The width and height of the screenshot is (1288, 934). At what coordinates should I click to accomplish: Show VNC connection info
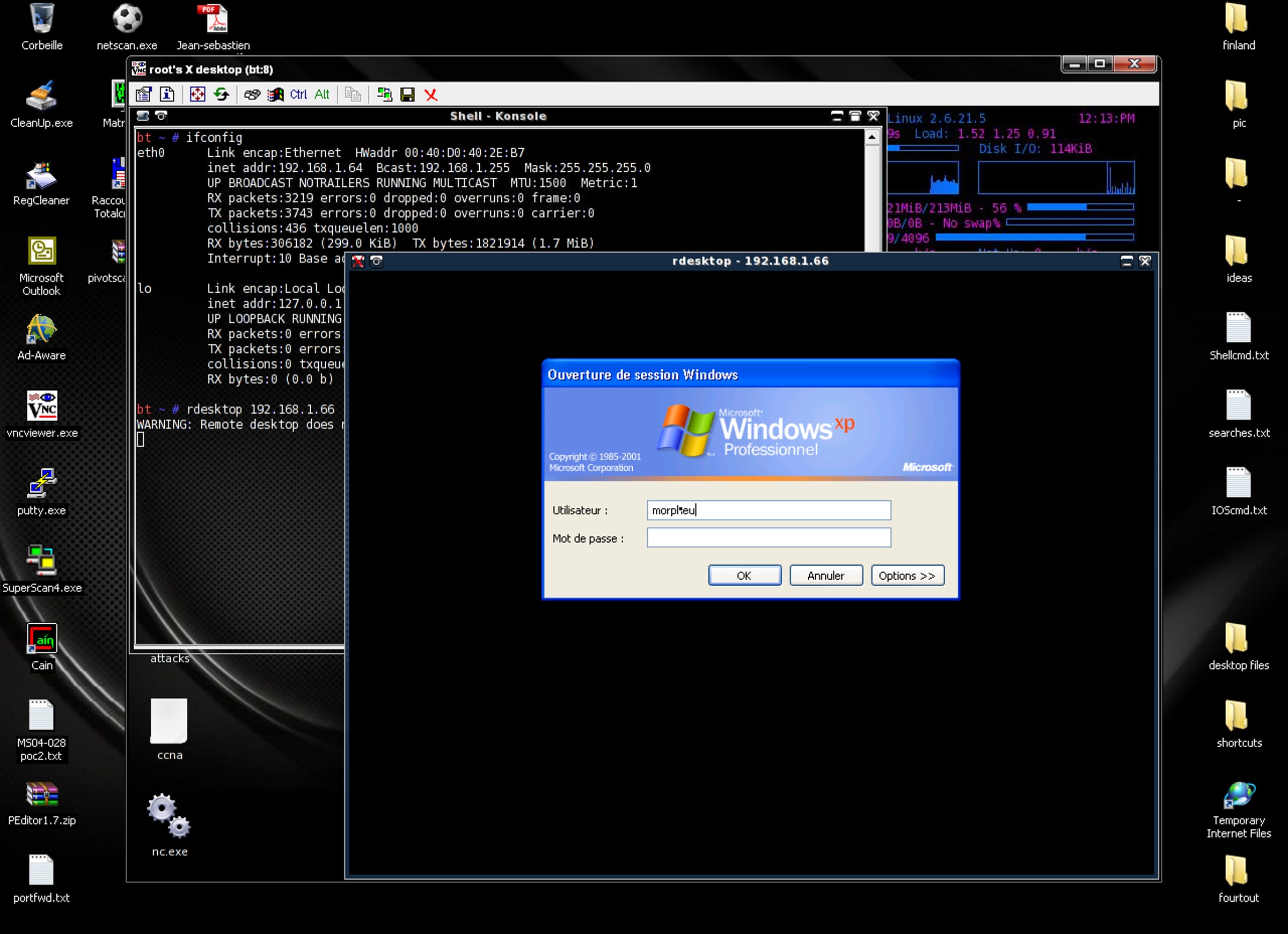point(167,94)
